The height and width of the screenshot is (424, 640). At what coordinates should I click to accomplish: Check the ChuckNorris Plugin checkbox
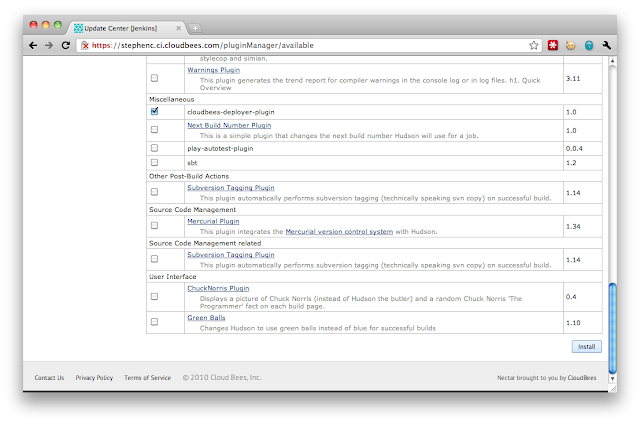154,297
